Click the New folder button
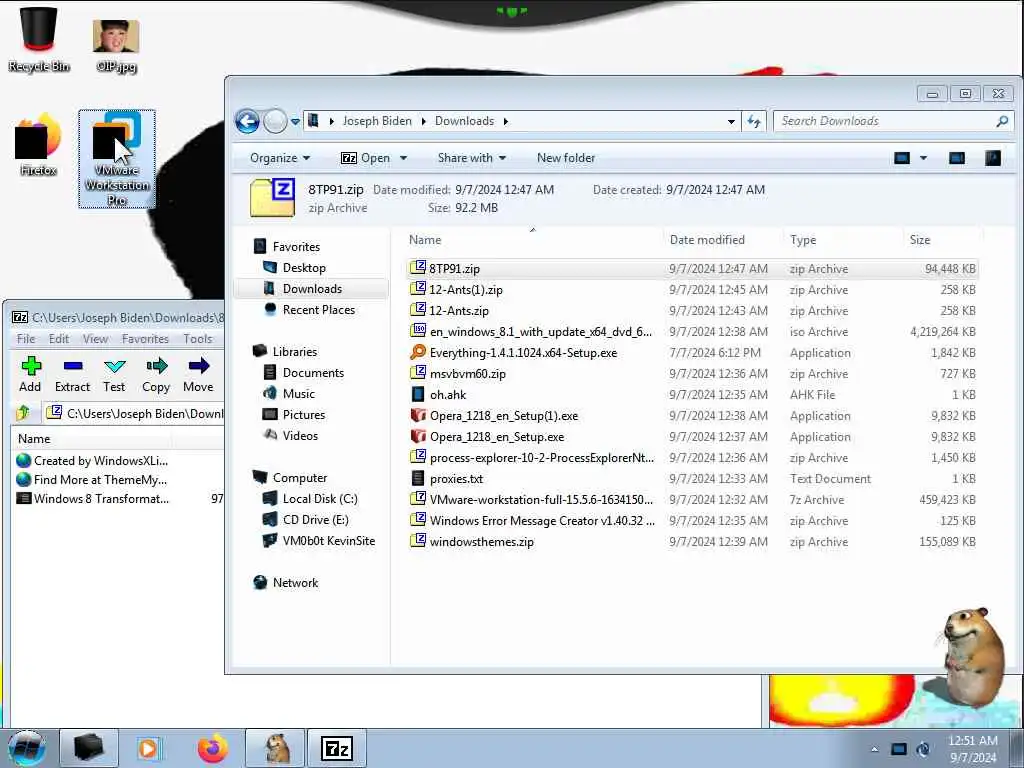The image size is (1024, 768). pyautogui.click(x=566, y=158)
